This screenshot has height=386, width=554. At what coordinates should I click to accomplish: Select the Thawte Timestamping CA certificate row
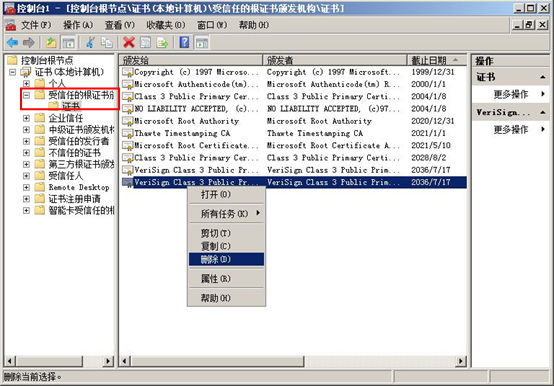coord(294,133)
